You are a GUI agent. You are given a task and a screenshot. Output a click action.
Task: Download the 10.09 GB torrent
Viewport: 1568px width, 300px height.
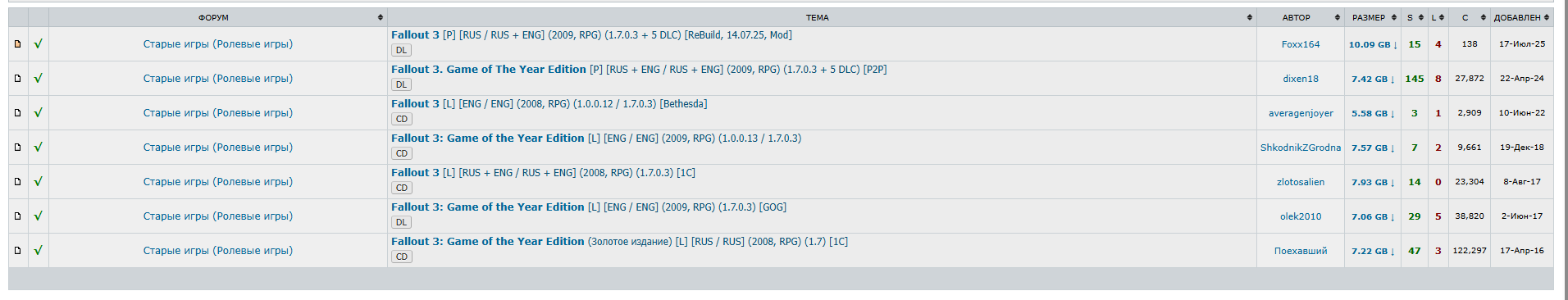(1373, 44)
